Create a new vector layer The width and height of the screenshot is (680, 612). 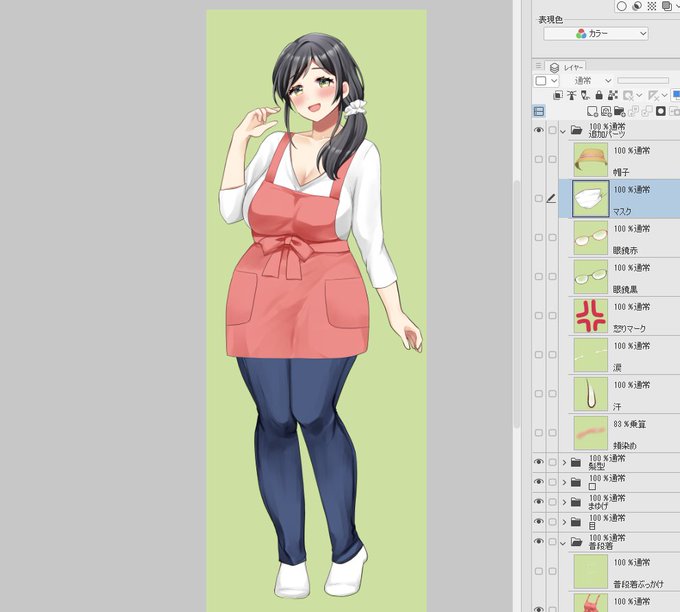pos(606,111)
